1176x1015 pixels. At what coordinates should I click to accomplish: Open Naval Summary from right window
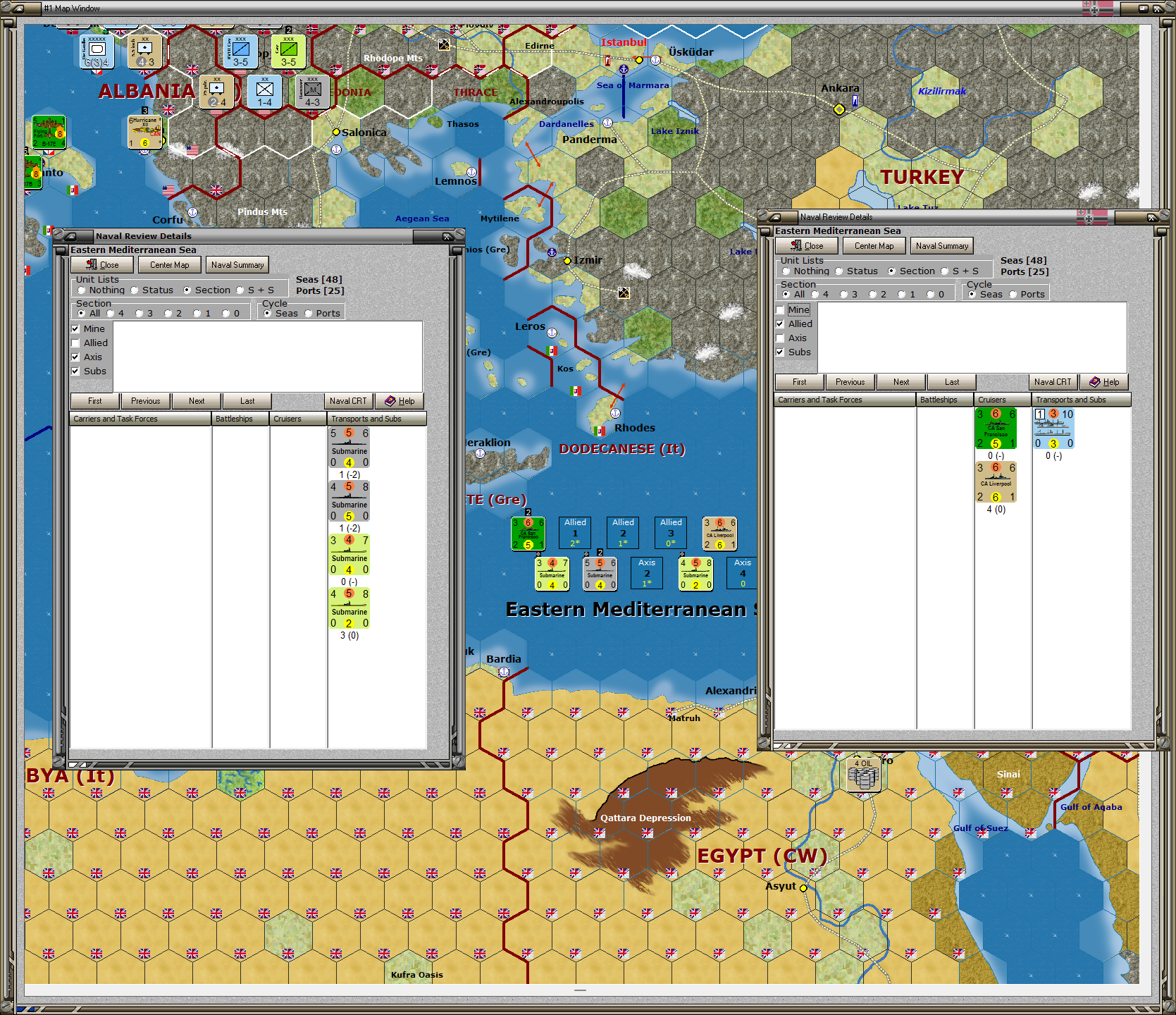942,246
